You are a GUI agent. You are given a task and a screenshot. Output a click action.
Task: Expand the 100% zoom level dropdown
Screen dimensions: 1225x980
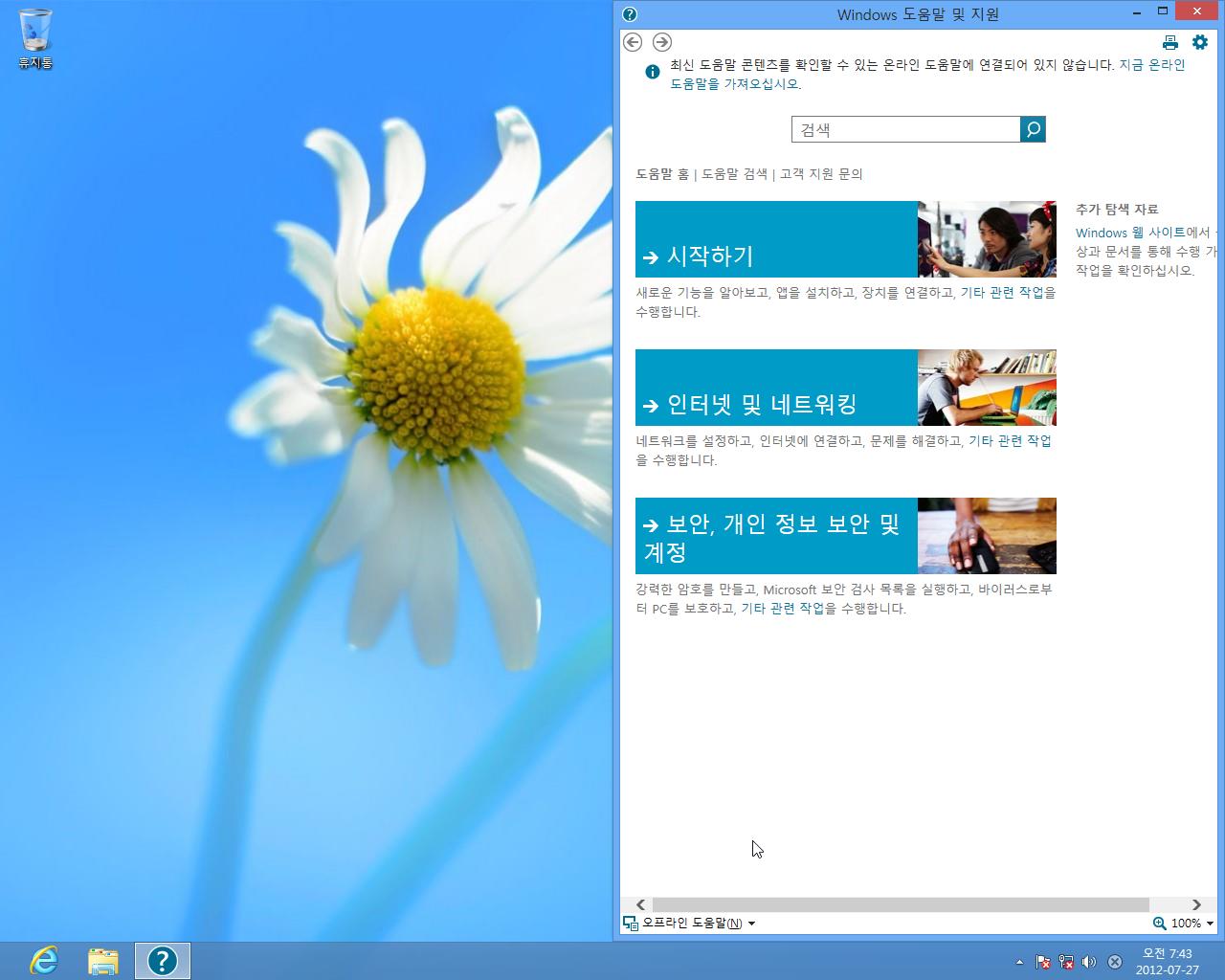1192,923
